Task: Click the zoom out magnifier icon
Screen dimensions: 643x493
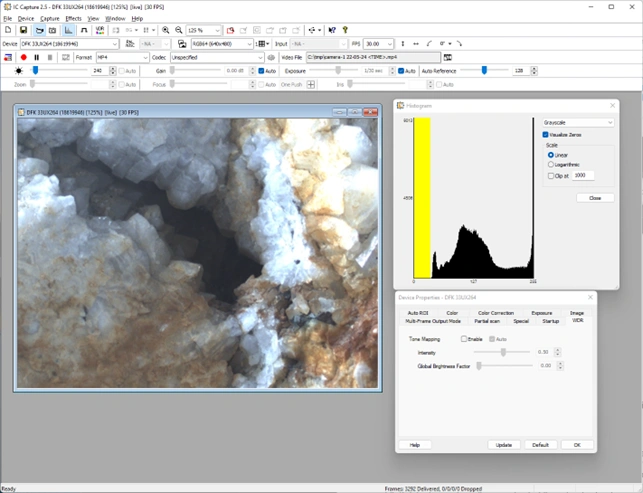Action: [x=179, y=31]
